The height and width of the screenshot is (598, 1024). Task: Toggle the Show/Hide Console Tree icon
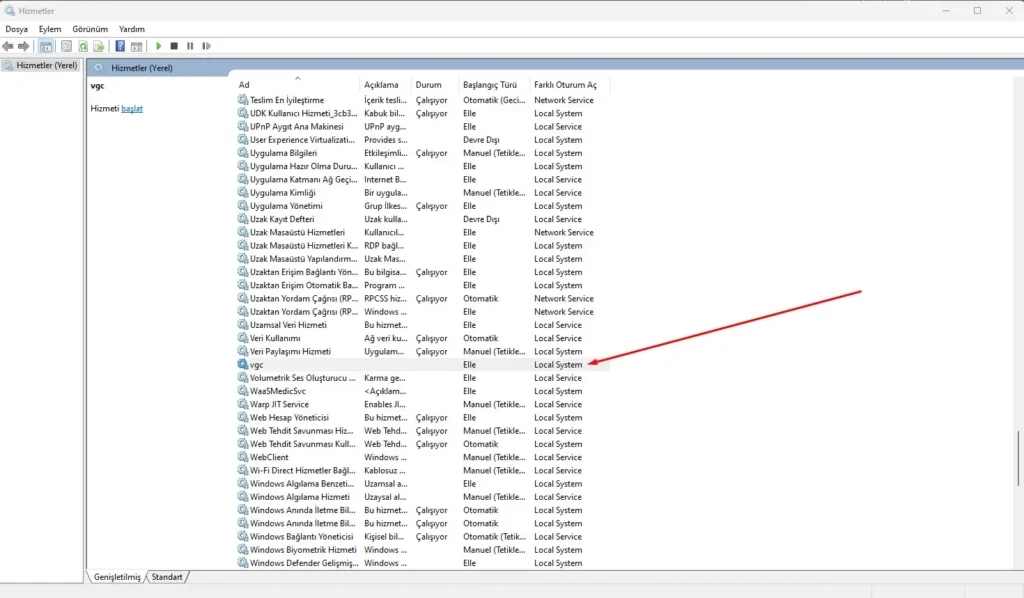[x=46, y=46]
